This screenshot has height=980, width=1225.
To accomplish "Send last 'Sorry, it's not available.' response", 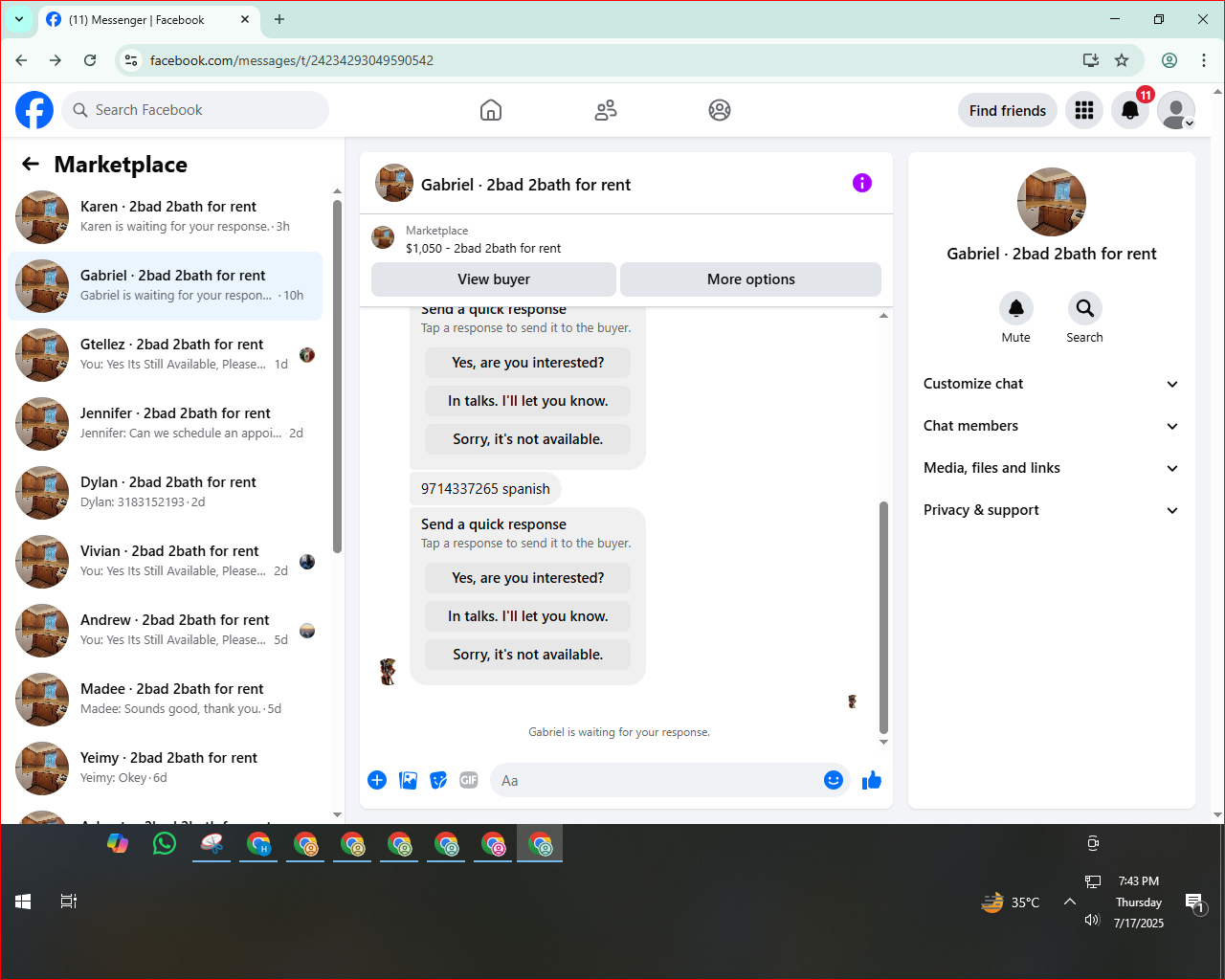I will click(x=528, y=655).
